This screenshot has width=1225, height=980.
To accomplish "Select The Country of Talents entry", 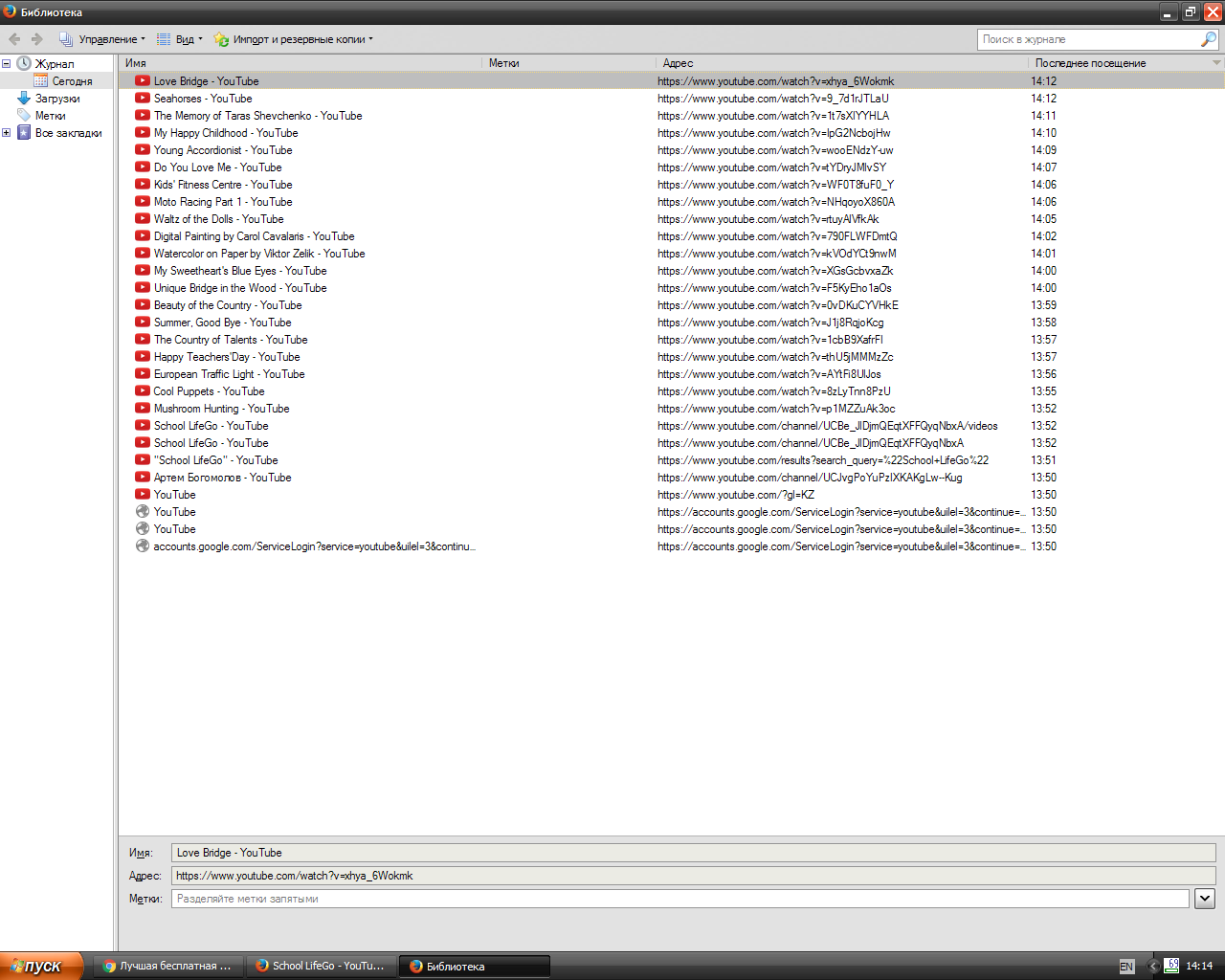I will pyautogui.click(x=231, y=340).
